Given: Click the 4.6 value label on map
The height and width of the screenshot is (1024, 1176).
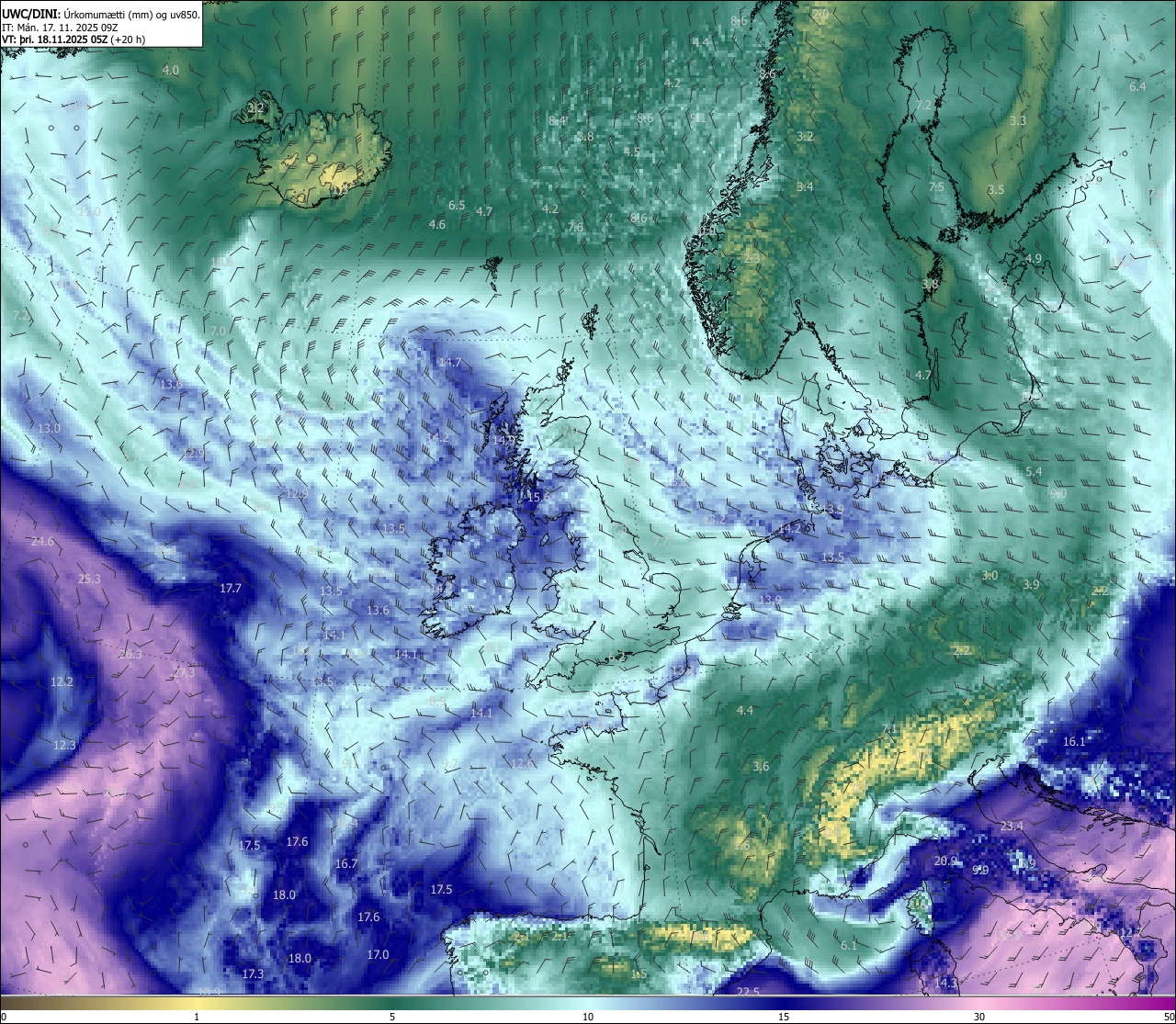Looking at the screenshot, I should coord(437,224).
